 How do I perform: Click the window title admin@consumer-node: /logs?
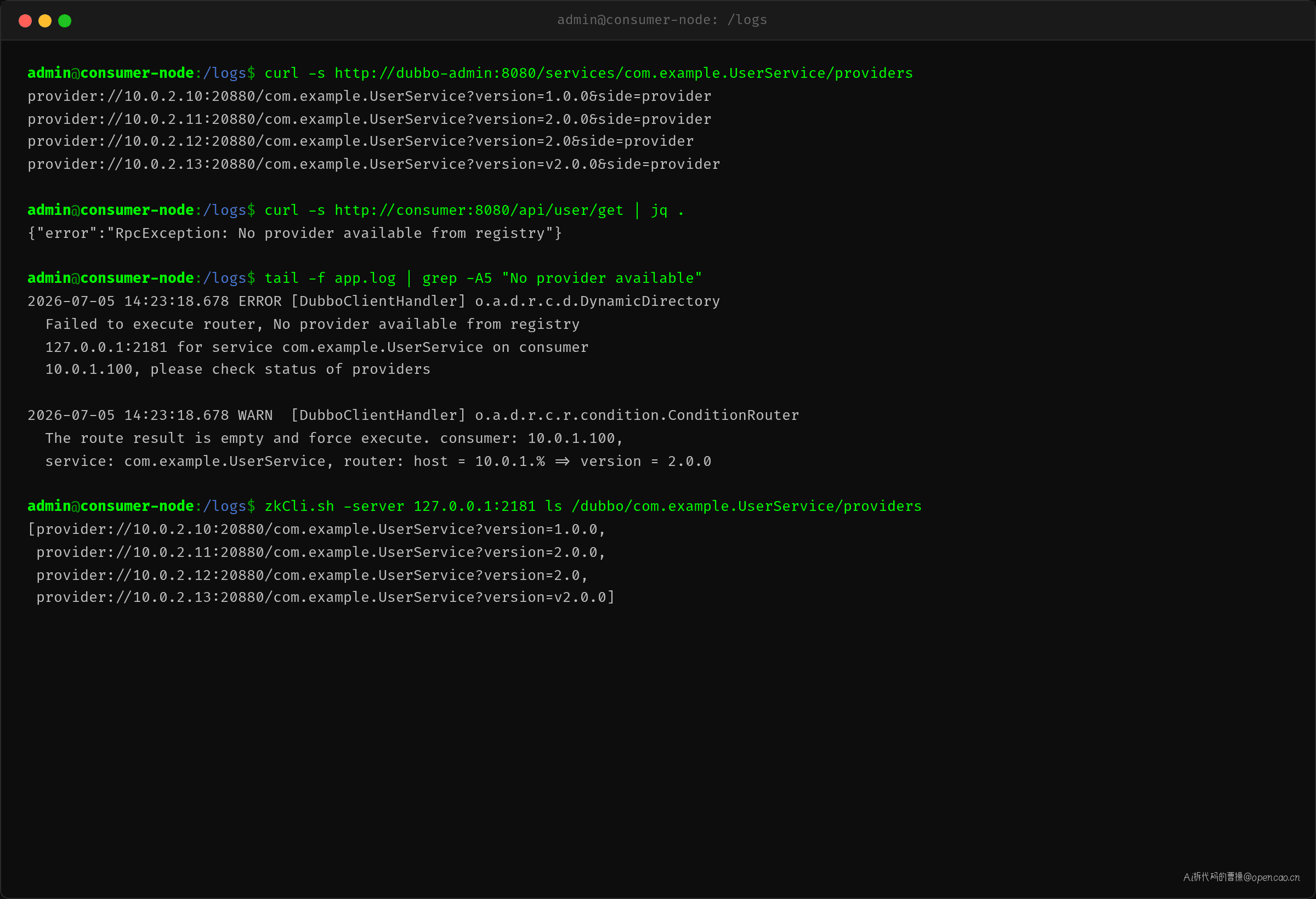[x=662, y=20]
